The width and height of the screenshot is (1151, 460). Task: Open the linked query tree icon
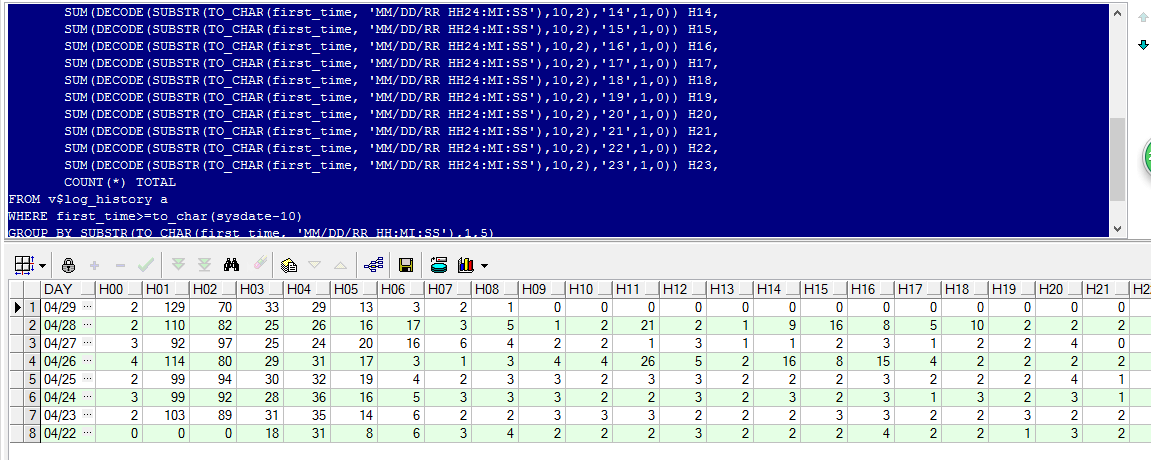[374, 265]
